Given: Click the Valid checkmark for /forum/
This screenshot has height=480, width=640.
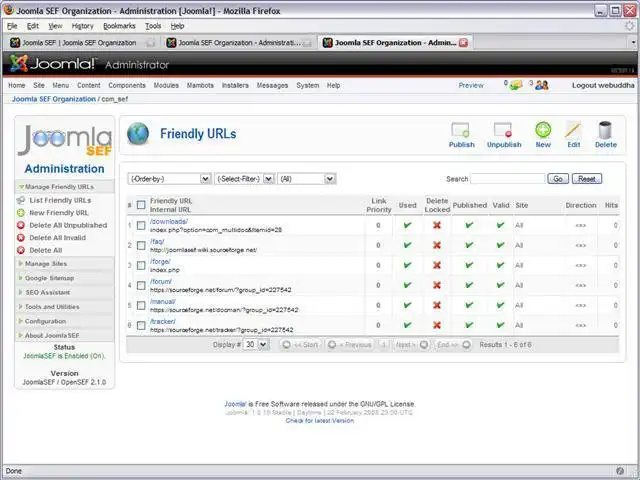Looking at the screenshot, I should tap(500, 285).
